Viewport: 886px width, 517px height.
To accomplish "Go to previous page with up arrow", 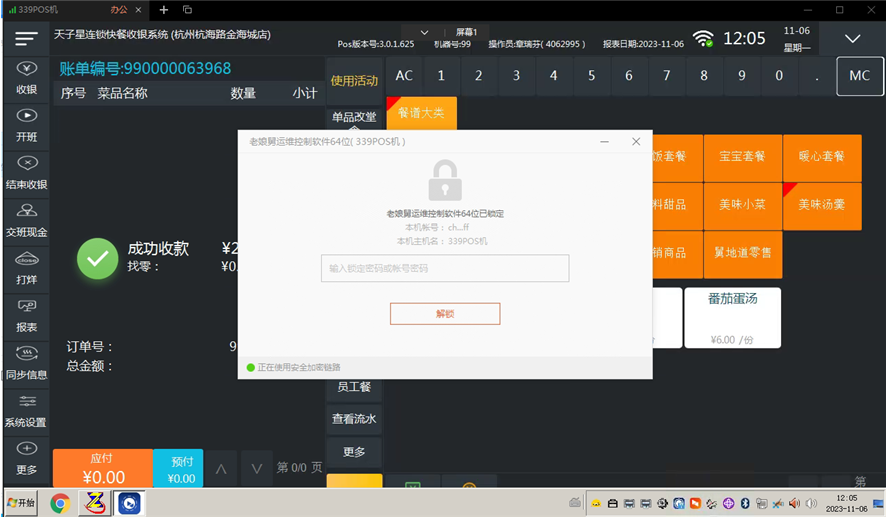I will point(221,468).
